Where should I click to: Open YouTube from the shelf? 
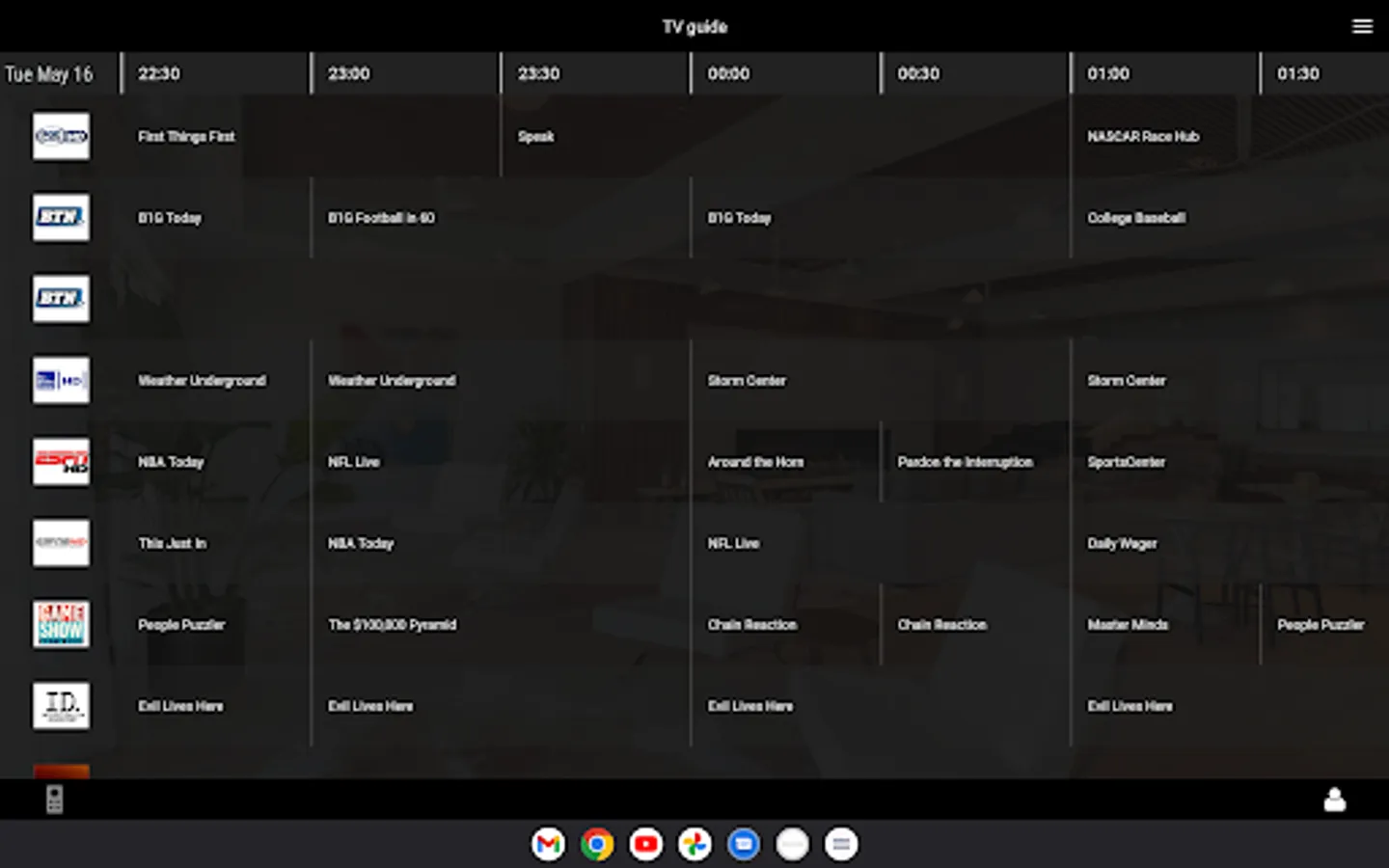645,845
